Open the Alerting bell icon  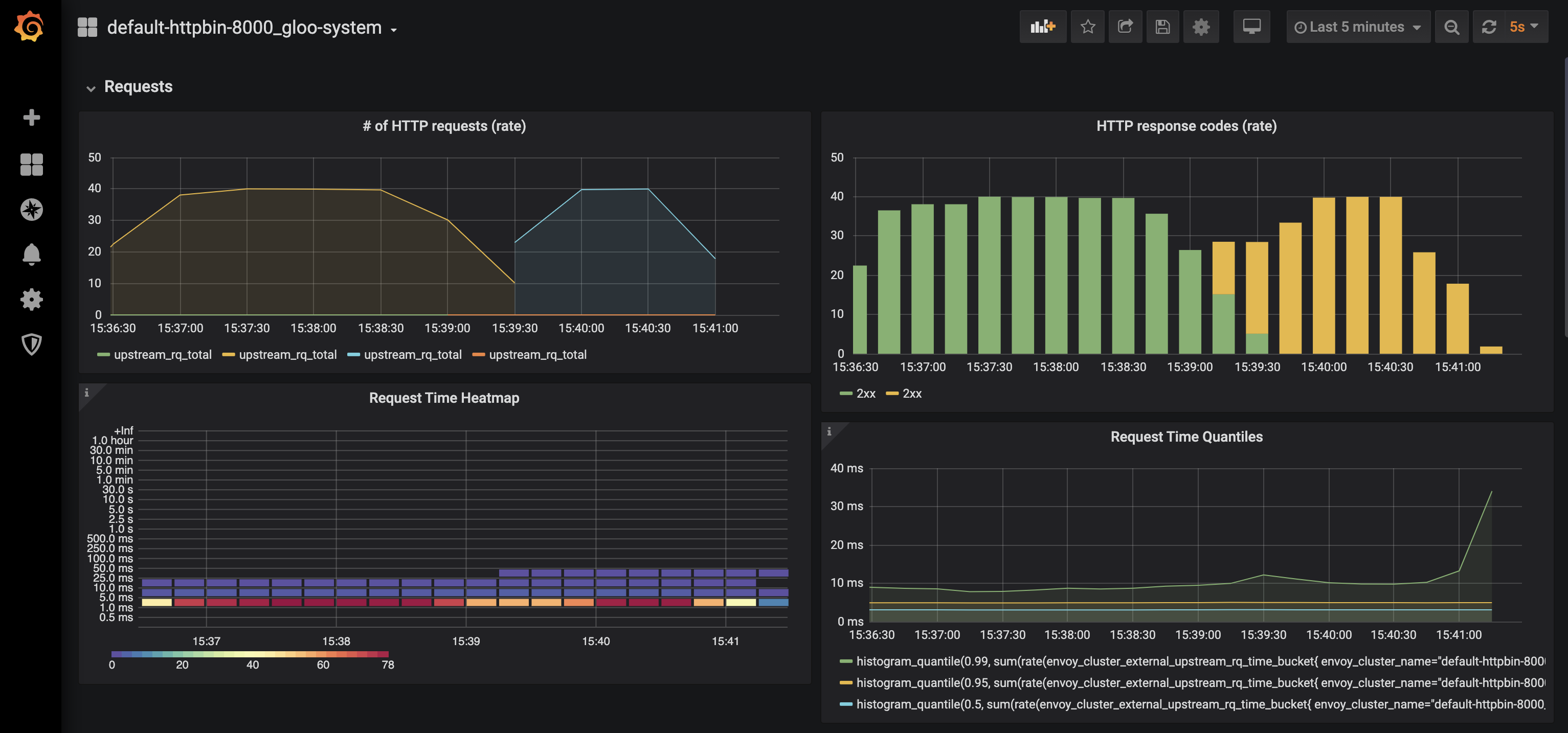[x=31, y=254]
